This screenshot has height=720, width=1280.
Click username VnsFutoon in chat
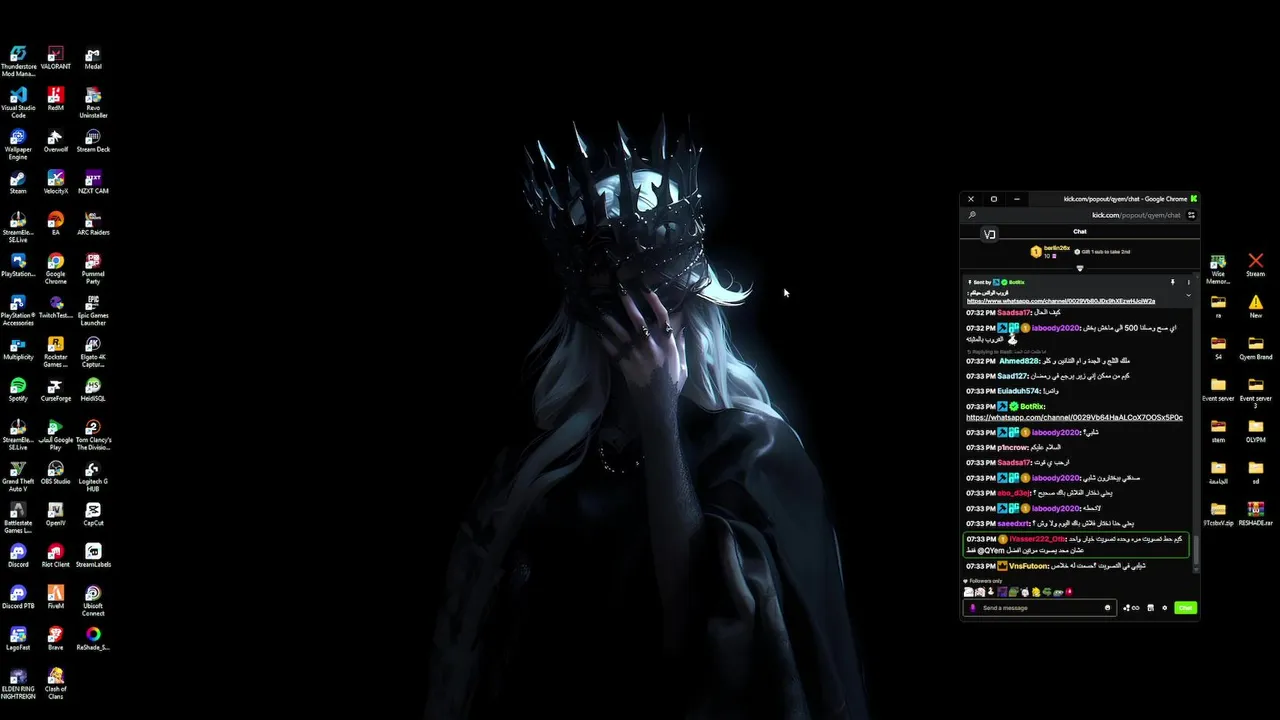pos(1029,566)
